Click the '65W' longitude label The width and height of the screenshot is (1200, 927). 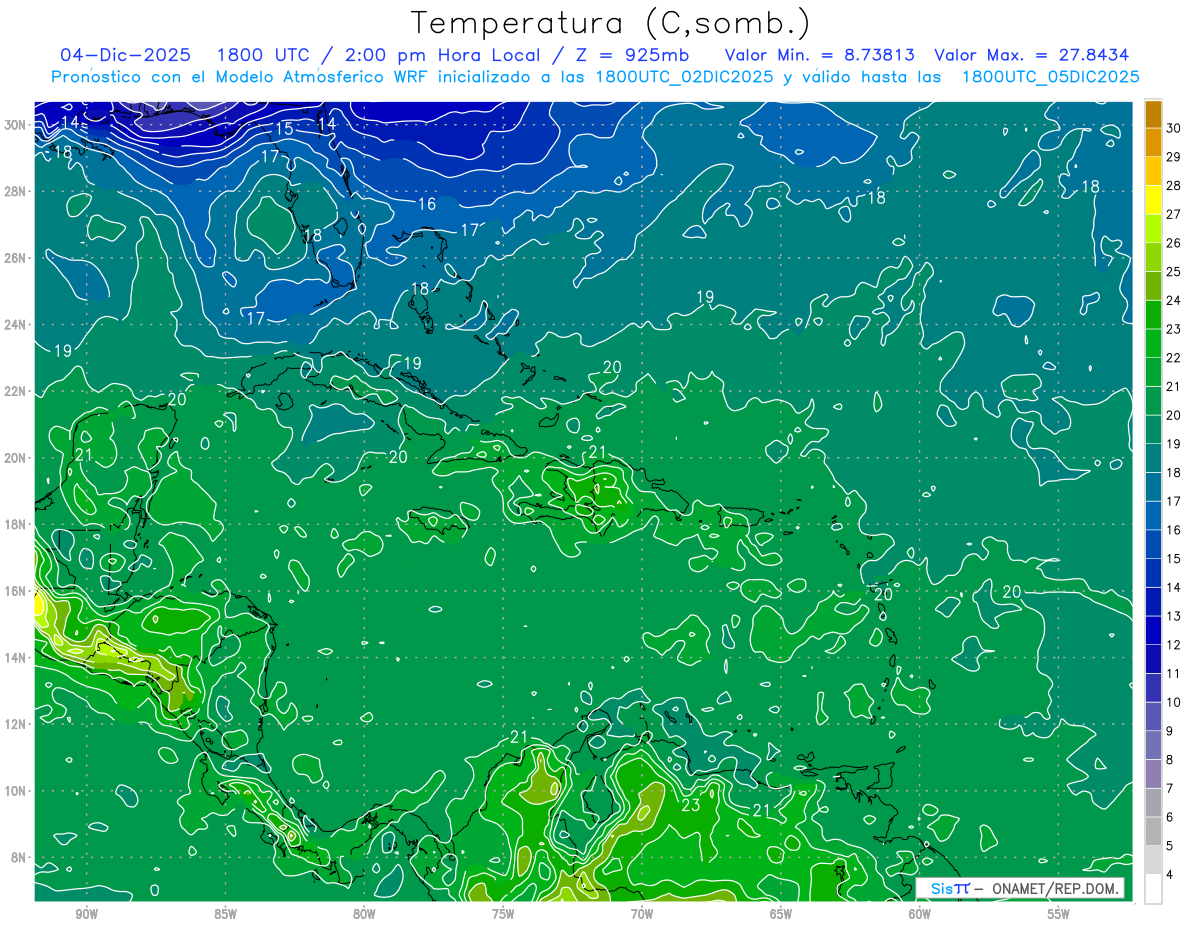click(781, 914)
